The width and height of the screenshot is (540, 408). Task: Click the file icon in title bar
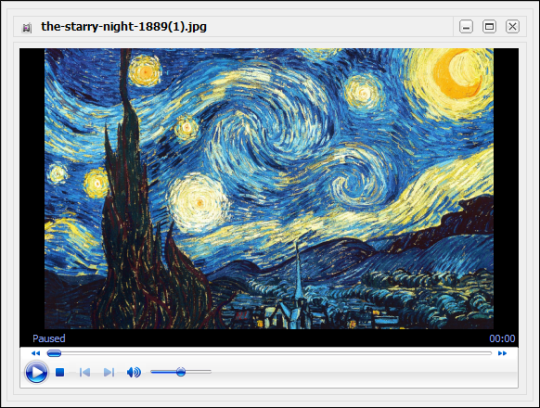click(x=27, y=28)
